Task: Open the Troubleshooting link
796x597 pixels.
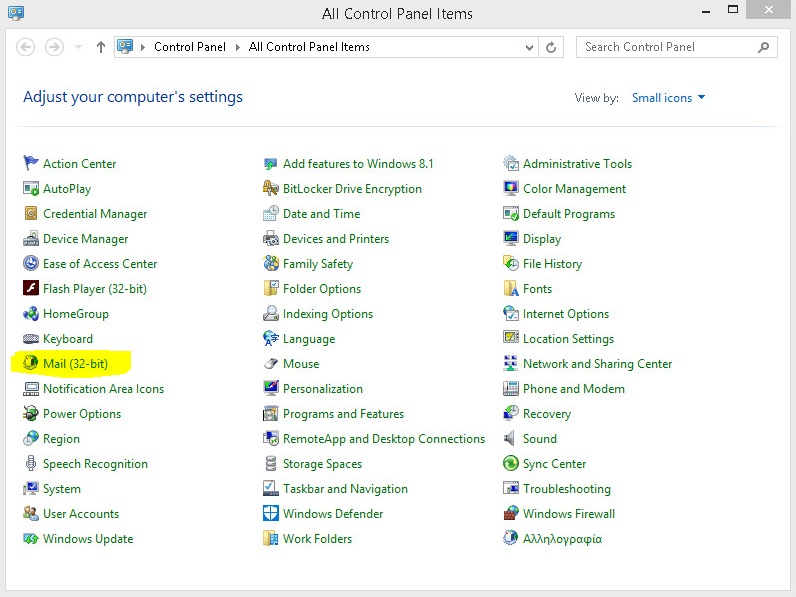Action: (567, 488)
